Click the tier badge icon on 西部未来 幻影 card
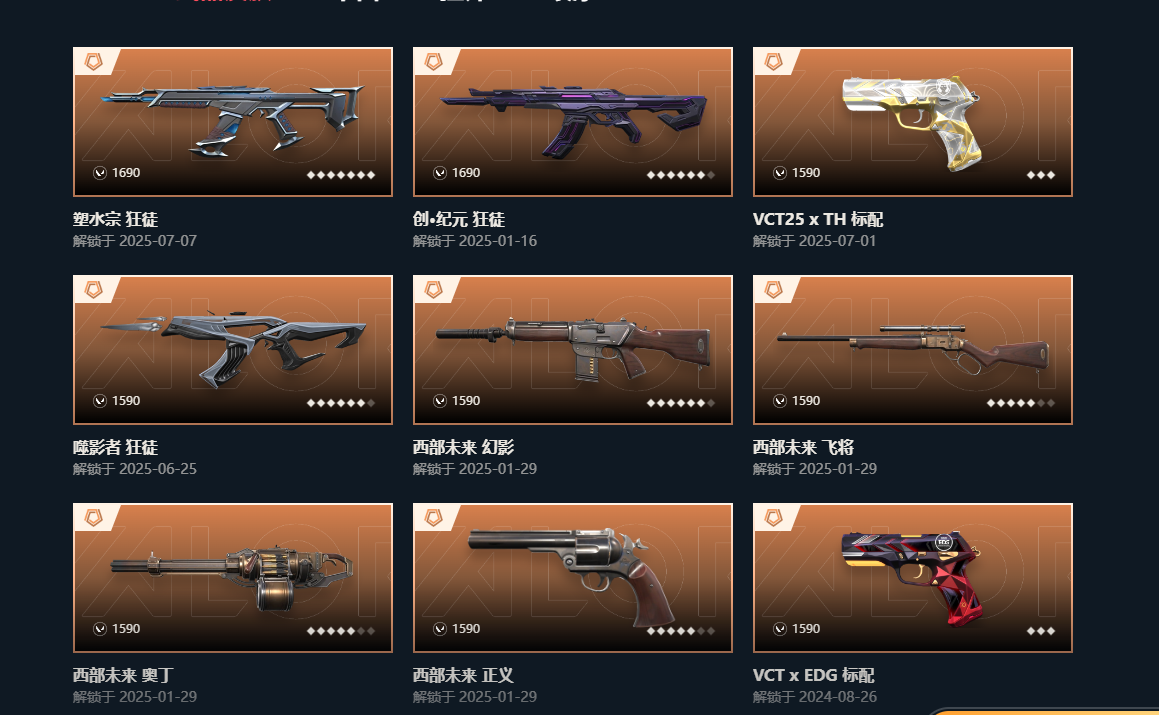 (434, 289)
